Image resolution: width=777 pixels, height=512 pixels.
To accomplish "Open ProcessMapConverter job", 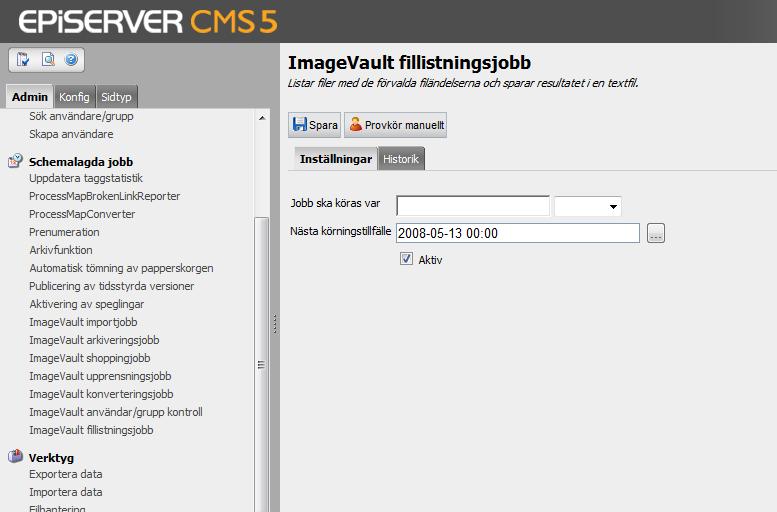I will tap(82, 214).
